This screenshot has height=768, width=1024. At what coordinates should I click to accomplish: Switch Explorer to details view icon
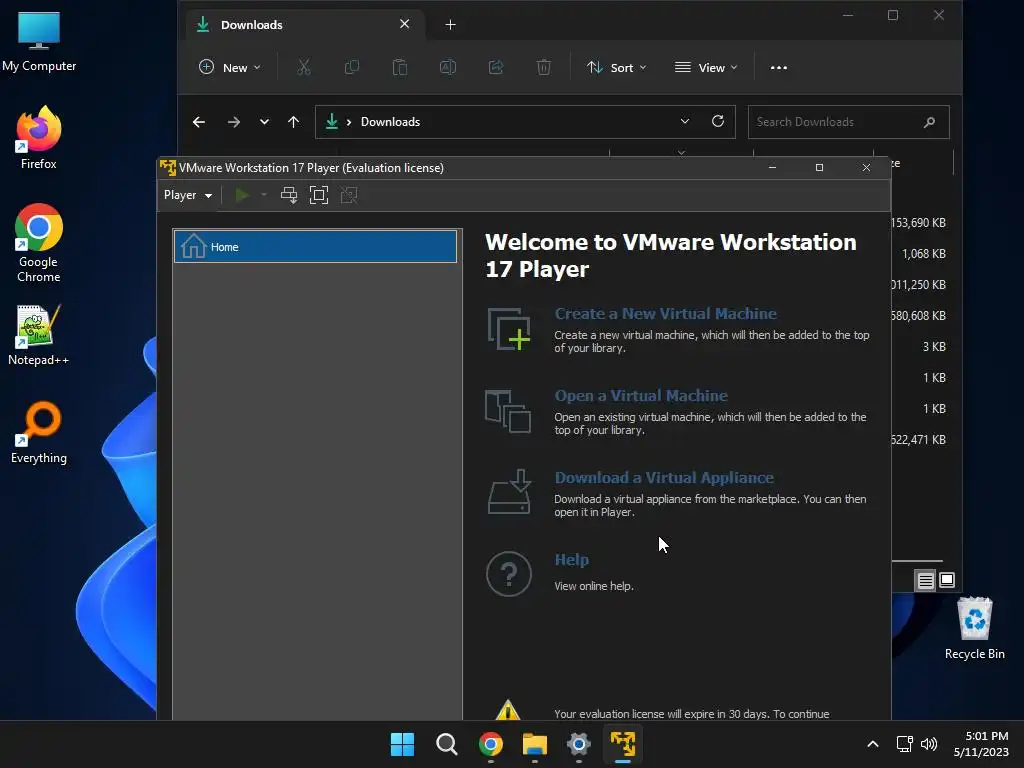[x=925, y=580]
